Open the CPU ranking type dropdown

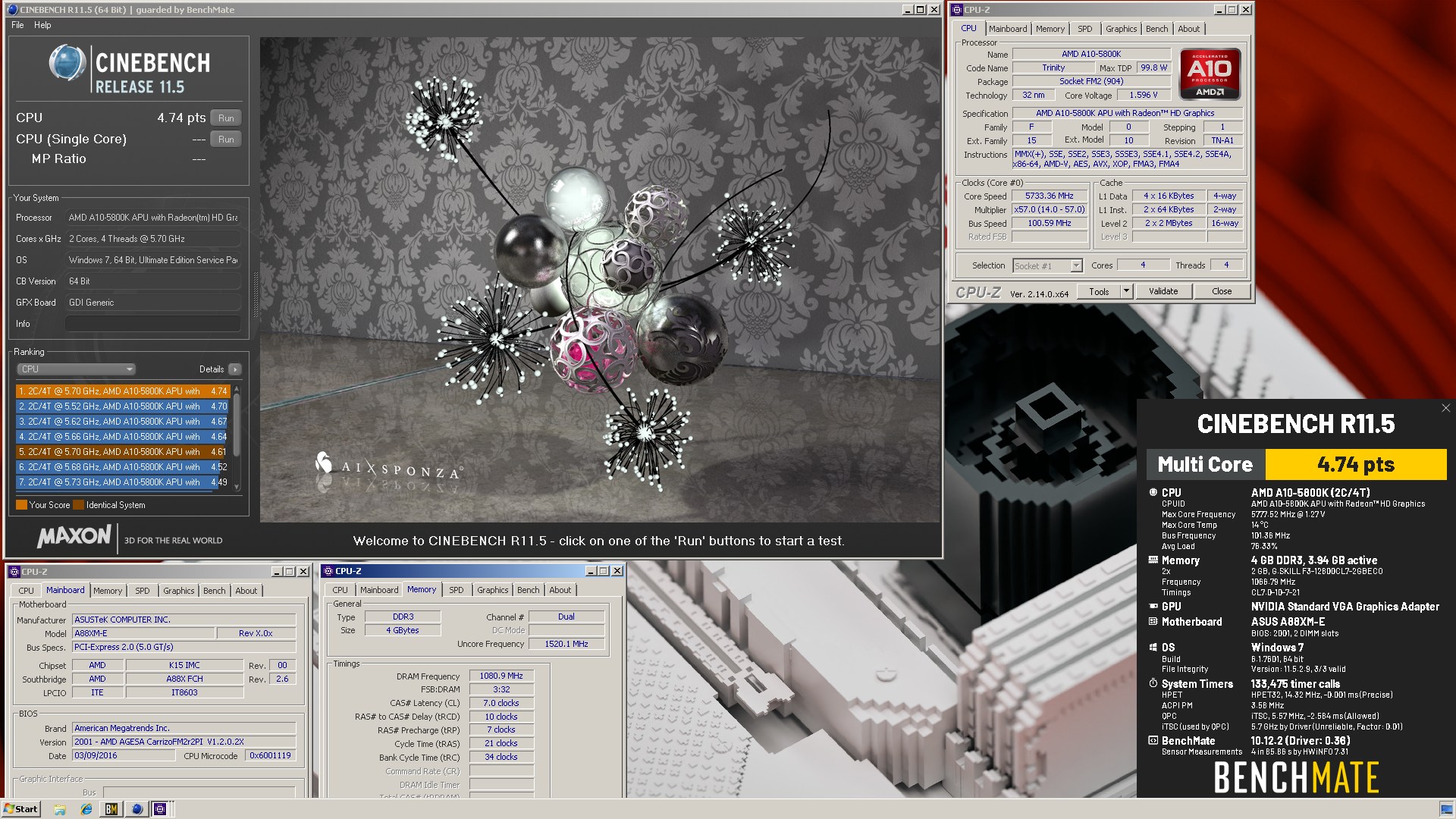click(x=76, y=369)
